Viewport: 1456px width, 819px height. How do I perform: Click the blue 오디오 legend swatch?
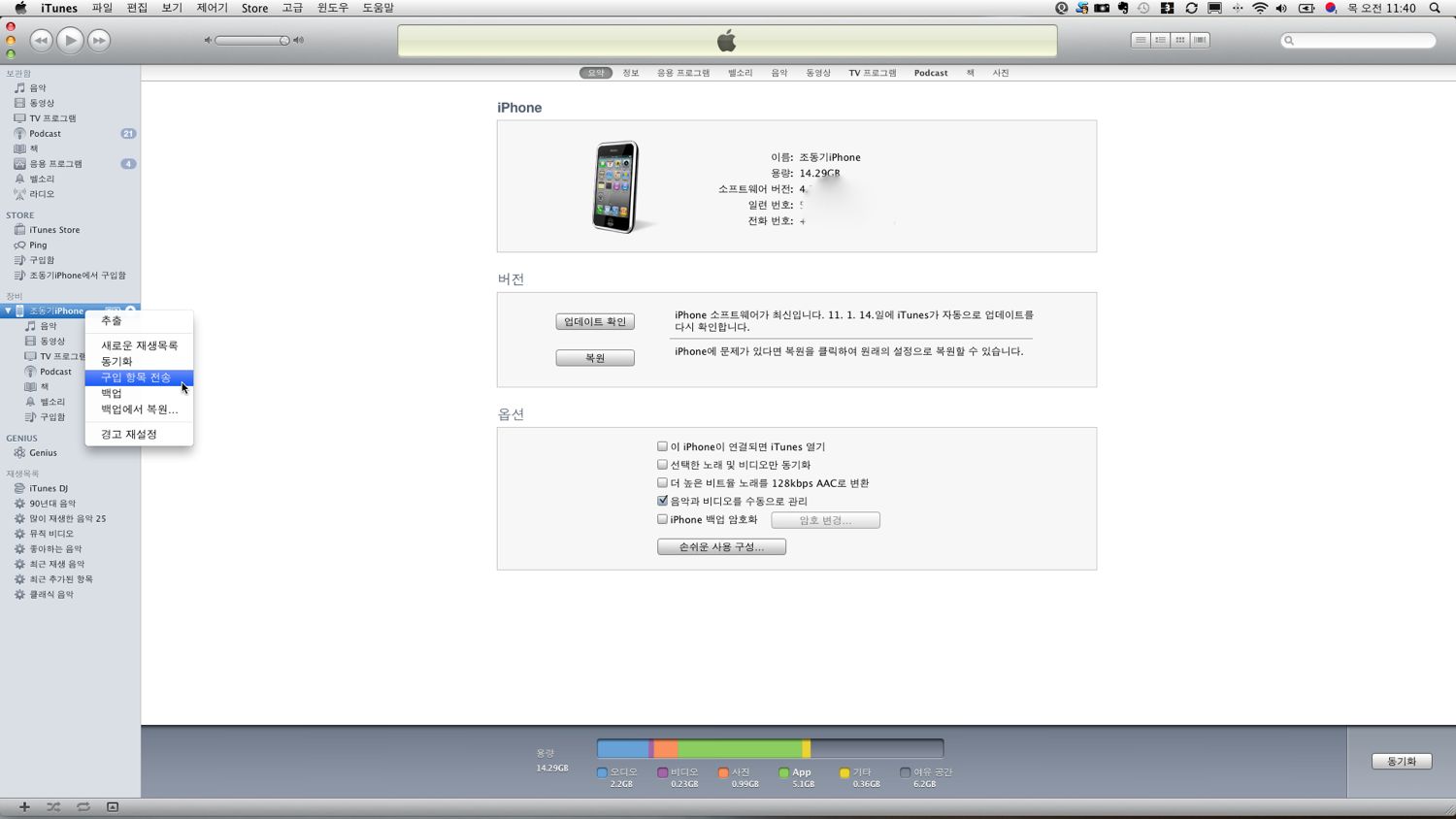pos(602,773)
